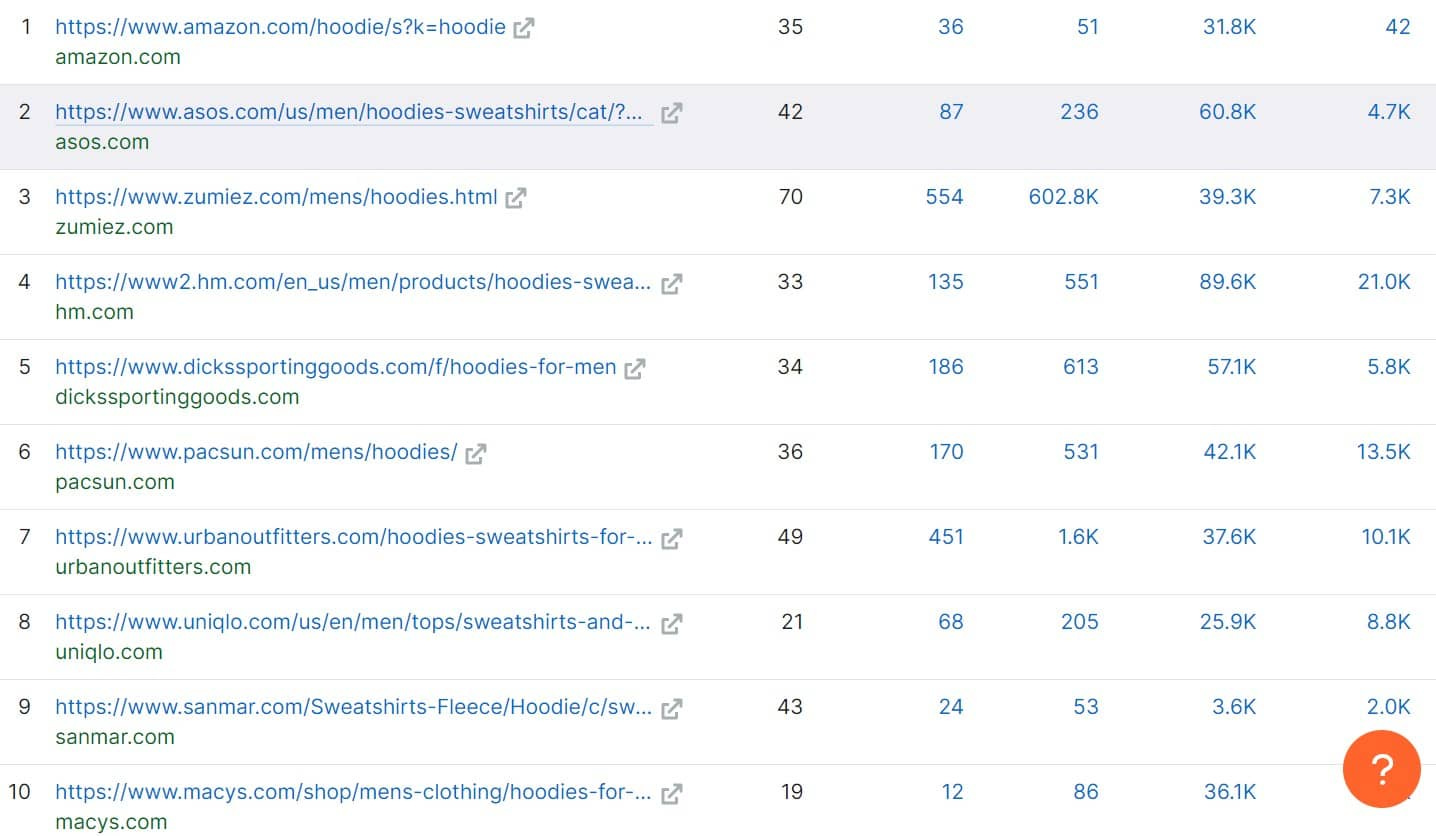Image resolution: width=1436 pixels, height=836 pixels.
Task: Open the orange help question mark button
Action: pos(1381,770)
